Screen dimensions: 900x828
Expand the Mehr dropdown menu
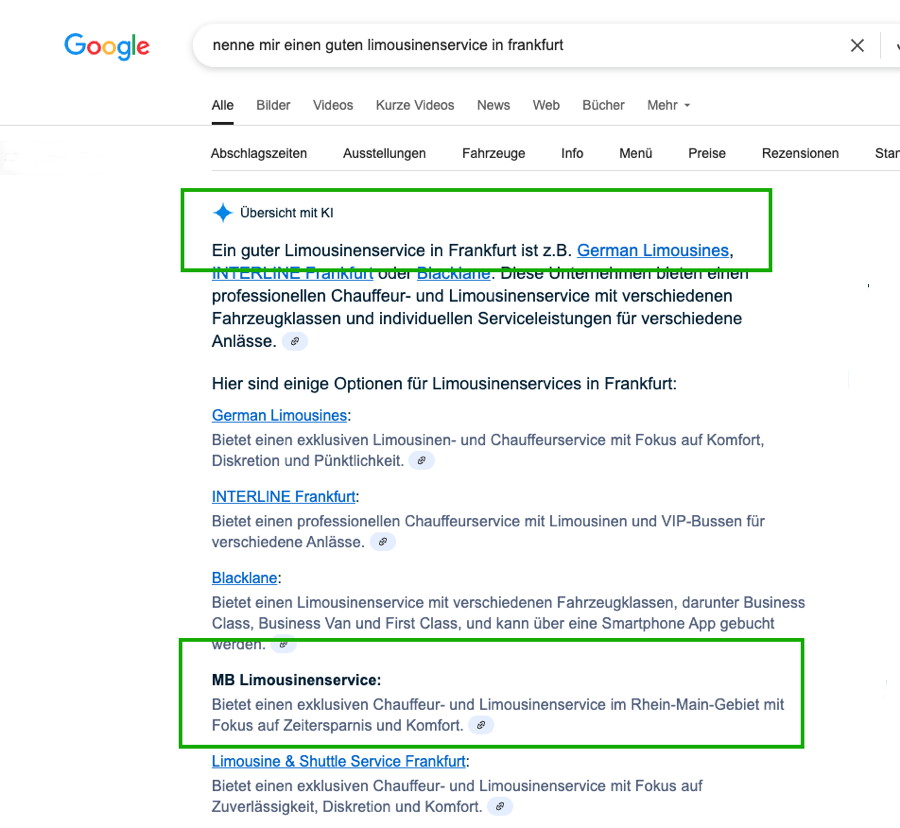(669, 106)
